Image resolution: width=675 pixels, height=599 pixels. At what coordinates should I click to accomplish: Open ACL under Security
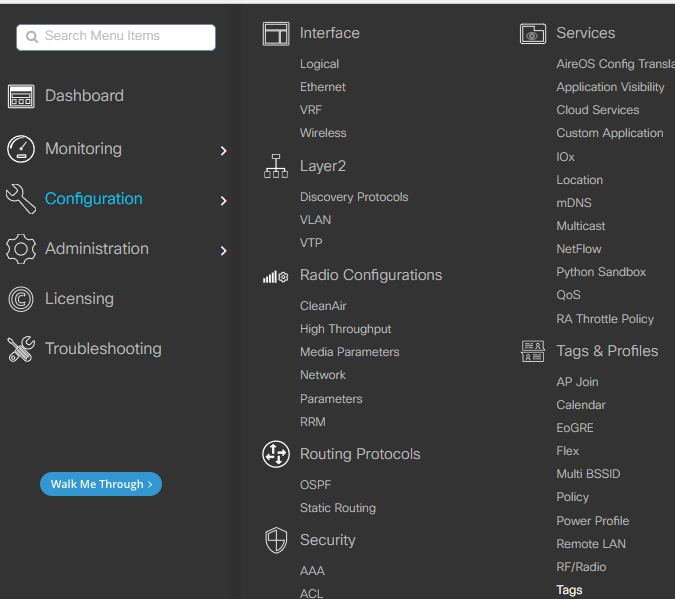click(x=312, y=594)
